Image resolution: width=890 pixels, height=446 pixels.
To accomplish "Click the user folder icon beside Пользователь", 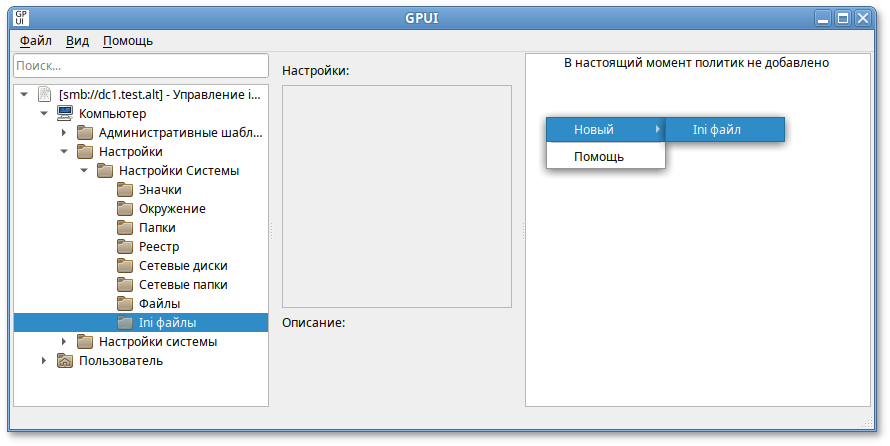I will [65, 361].
